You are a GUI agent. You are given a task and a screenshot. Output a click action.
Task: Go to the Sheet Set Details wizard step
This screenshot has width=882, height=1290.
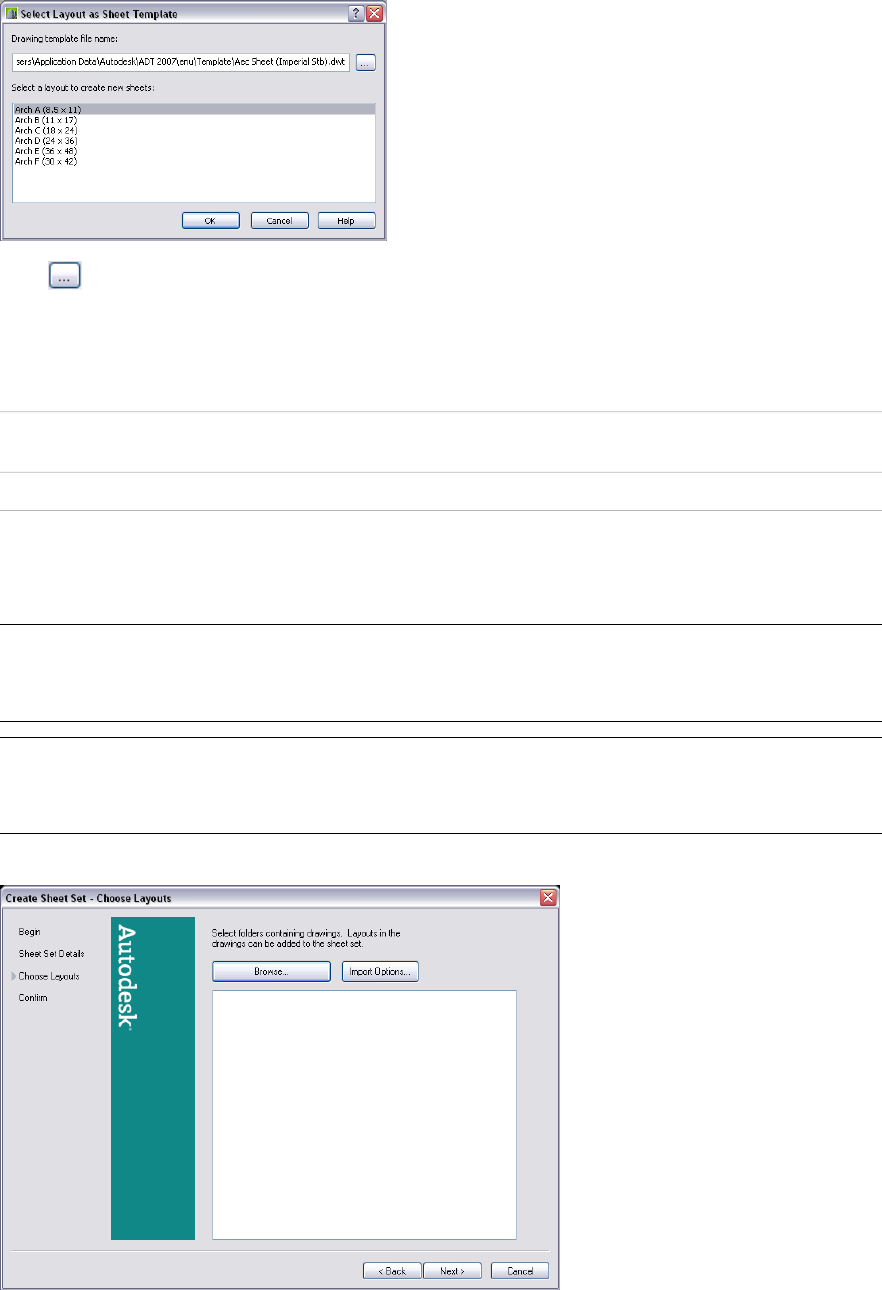point(51,953)
